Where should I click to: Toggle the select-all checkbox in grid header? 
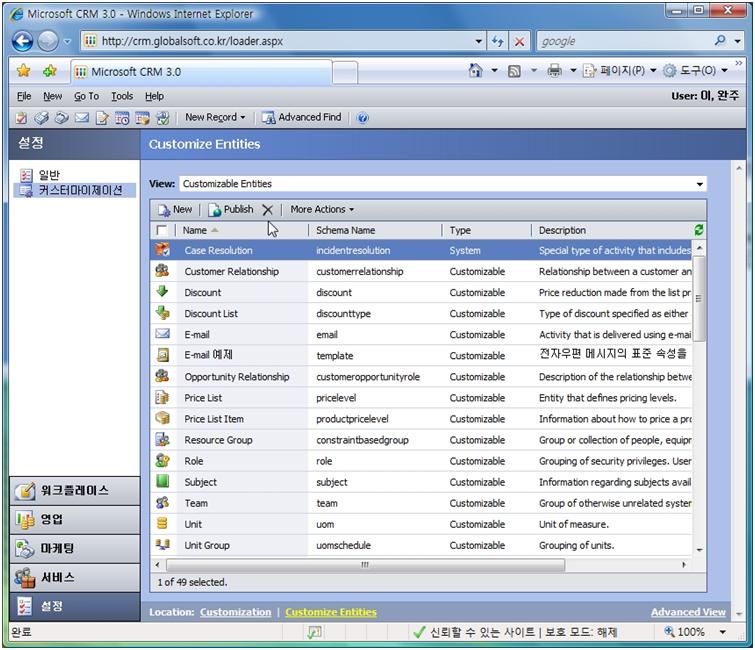(162, 230)
